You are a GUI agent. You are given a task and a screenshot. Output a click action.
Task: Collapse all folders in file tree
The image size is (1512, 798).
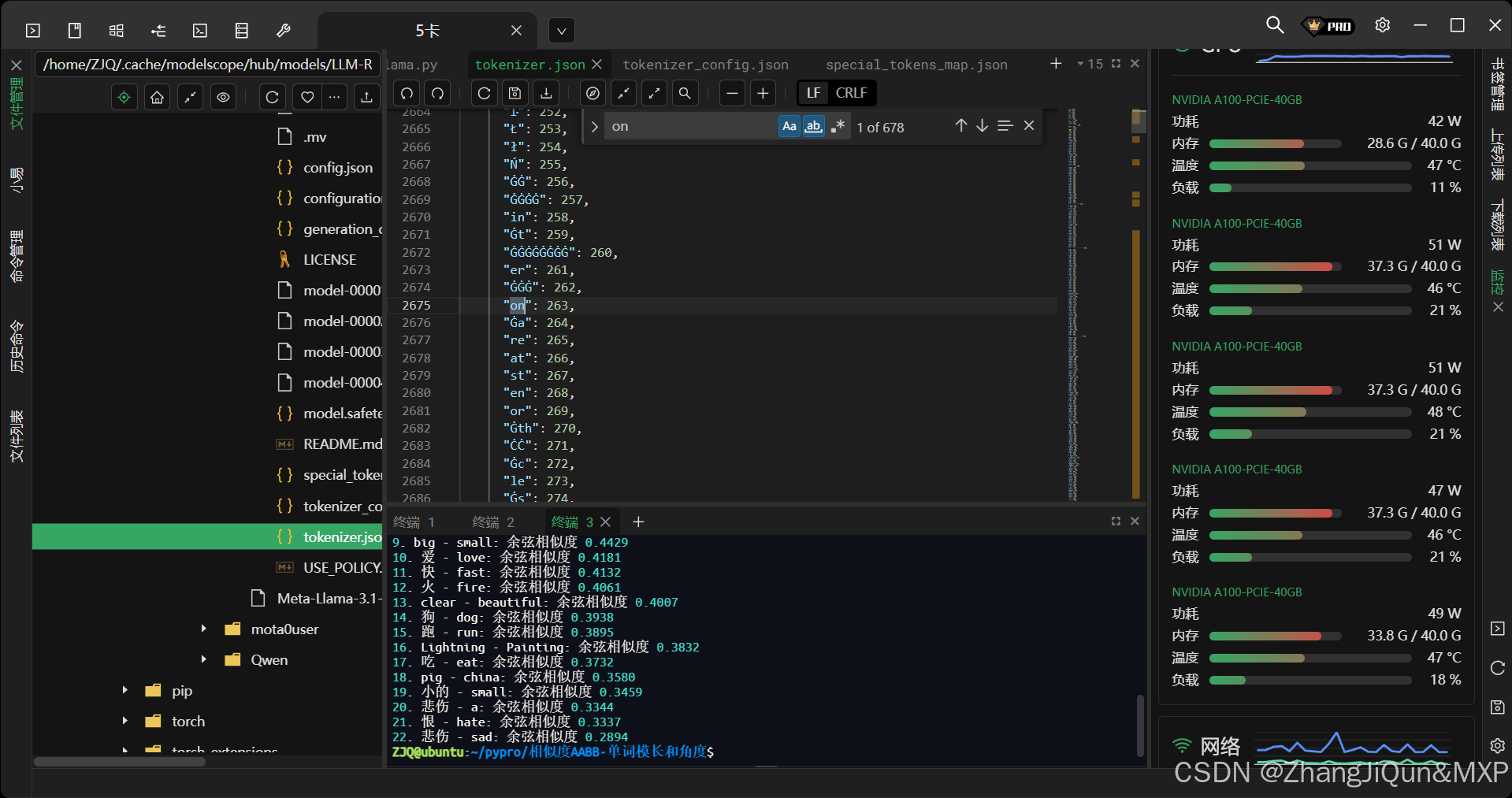(191, 97)
